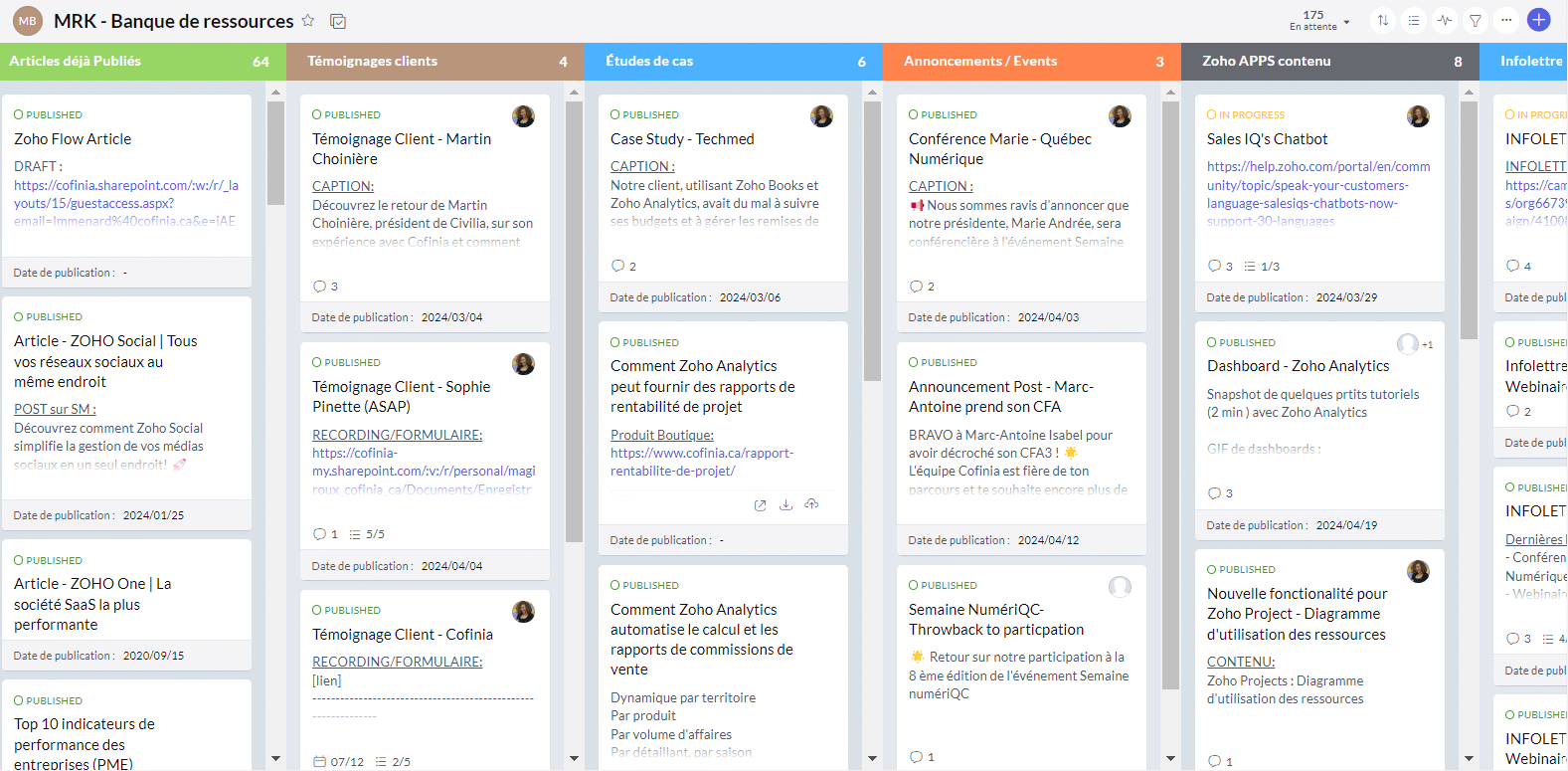Click the cloud upload icon on rentabilité card

pyautogui.click(x=811, y=504)
